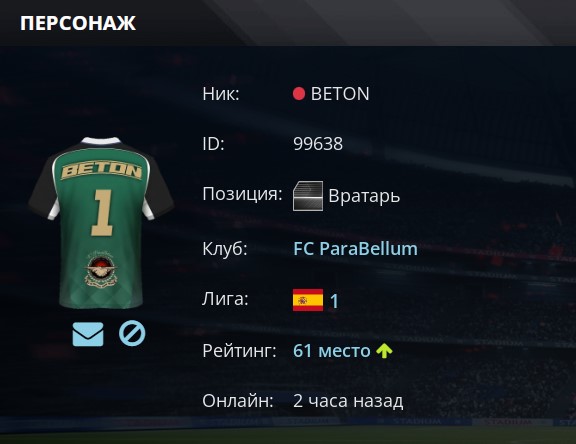Click the number 1 on jersey

(x=102, y=213)
